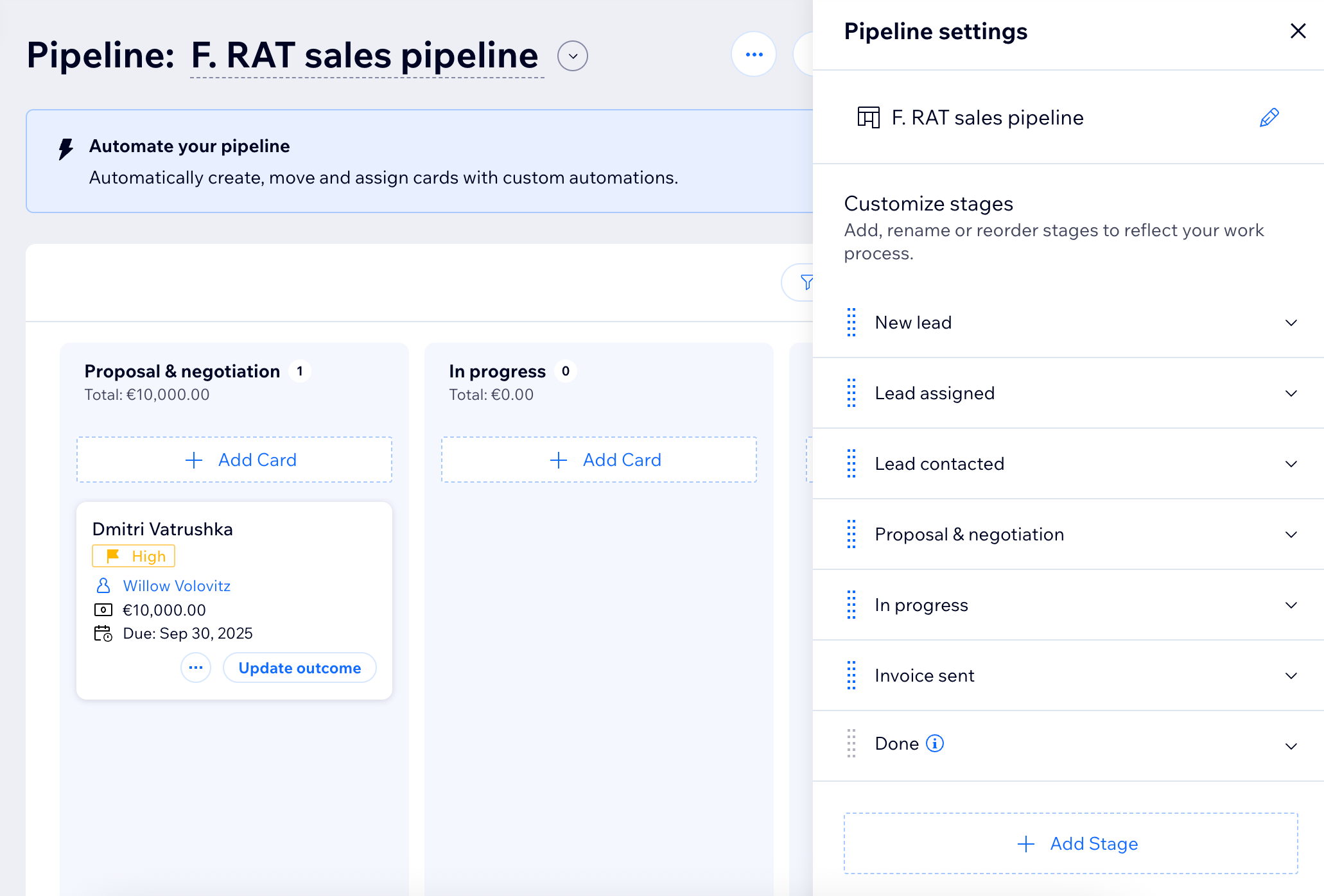
Task: Click the contact person icon on the card
Action: [104, 585]
